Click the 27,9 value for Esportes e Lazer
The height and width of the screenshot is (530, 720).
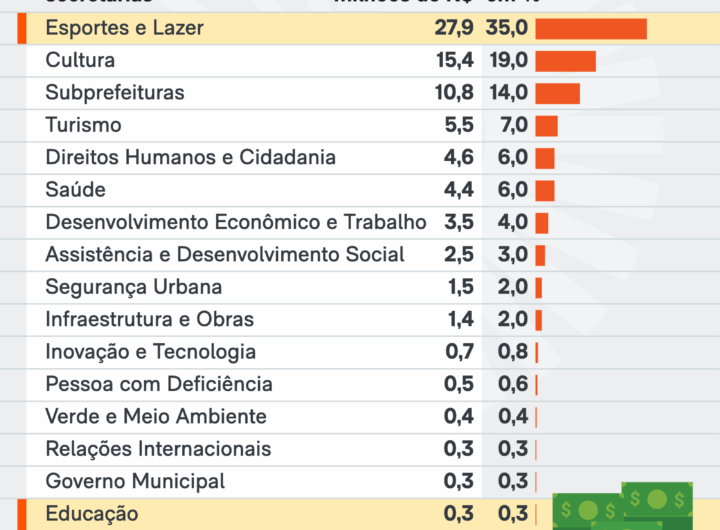454,28
